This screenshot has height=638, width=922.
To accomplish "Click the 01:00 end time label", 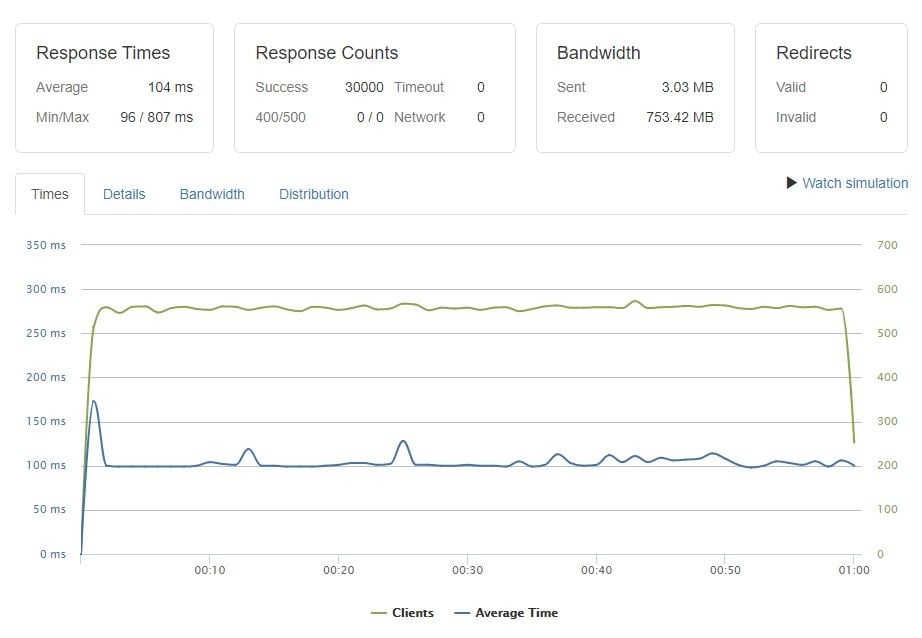I will click(853, 570).
